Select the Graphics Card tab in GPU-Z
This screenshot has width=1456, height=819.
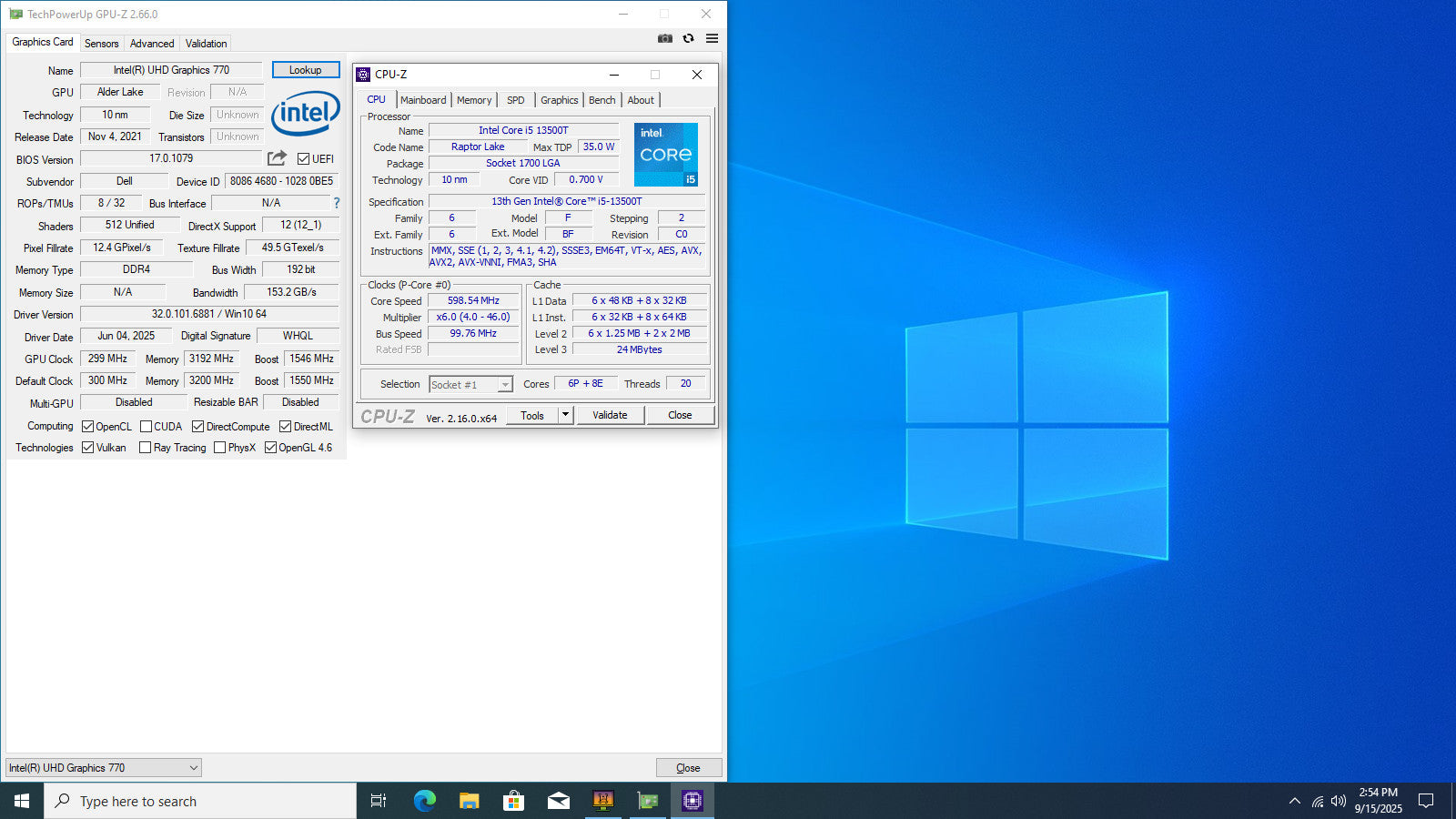click(x=42, y=42)
